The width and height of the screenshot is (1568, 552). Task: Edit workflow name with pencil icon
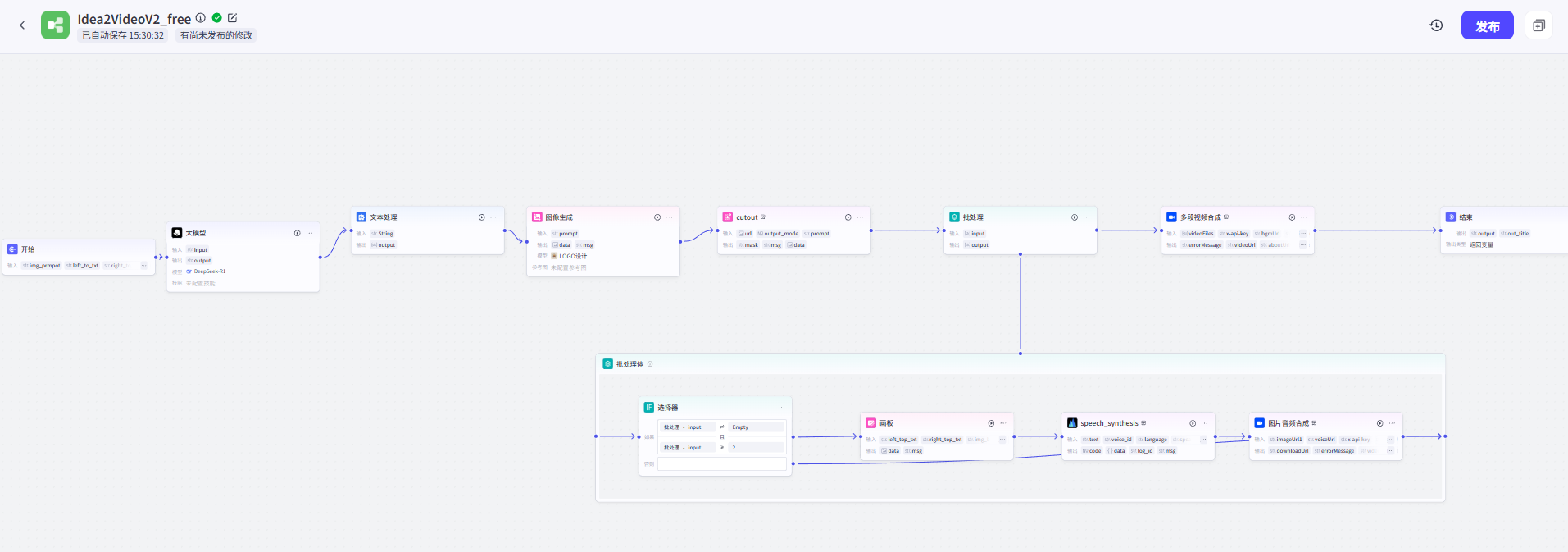point(232,18)
